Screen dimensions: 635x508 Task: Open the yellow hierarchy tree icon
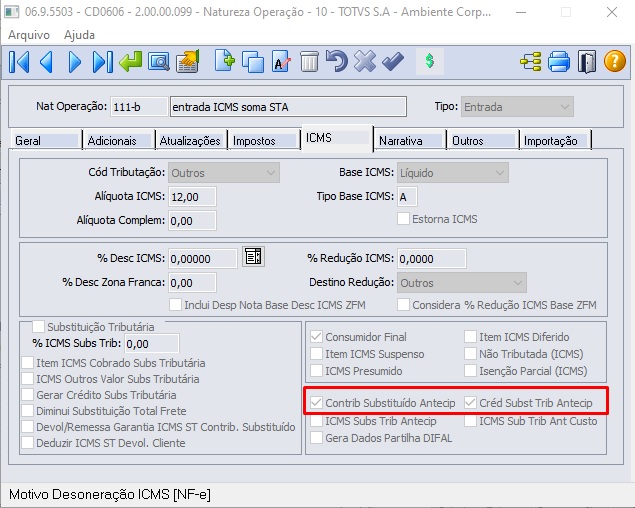pyautogui.click(x=531, y=62)
